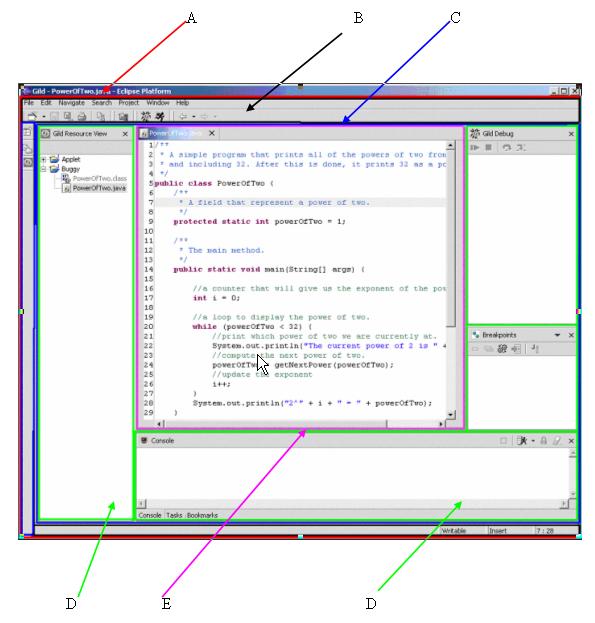Click the Resume button in Gild Debug panel

click(x=475, y=147)
